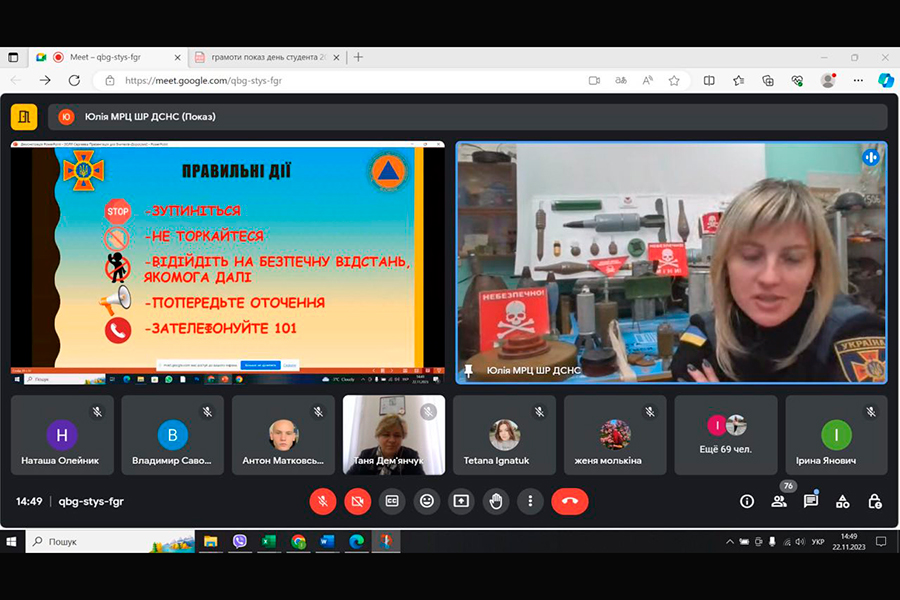
Task: Click the Пошук taskbar search box
Action: (x=110, y=541)
